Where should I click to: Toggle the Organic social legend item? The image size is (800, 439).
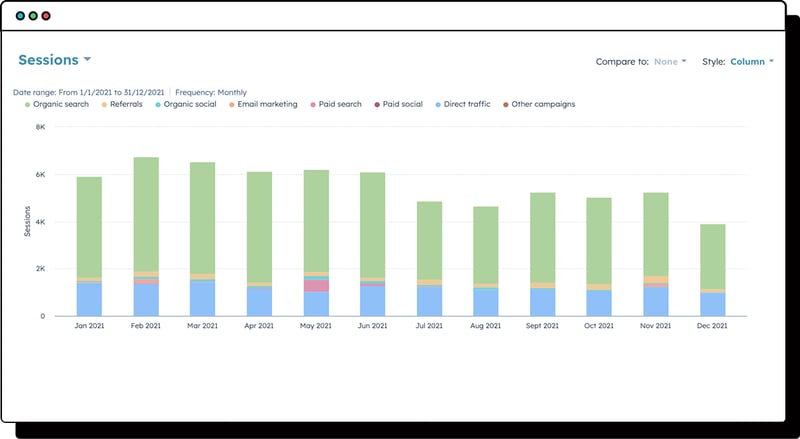pos(186,104)
